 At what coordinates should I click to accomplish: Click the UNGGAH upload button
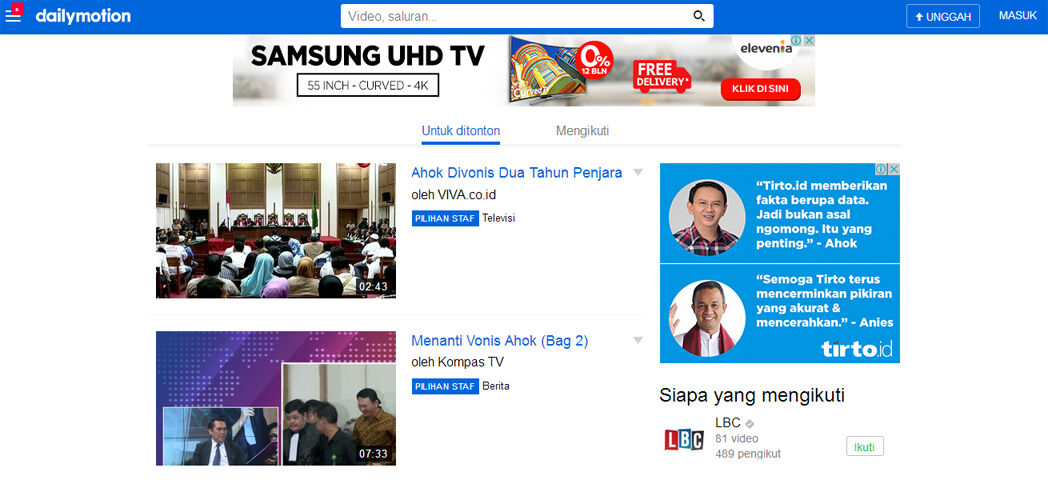pyautogui.click(x=942, y=16)
